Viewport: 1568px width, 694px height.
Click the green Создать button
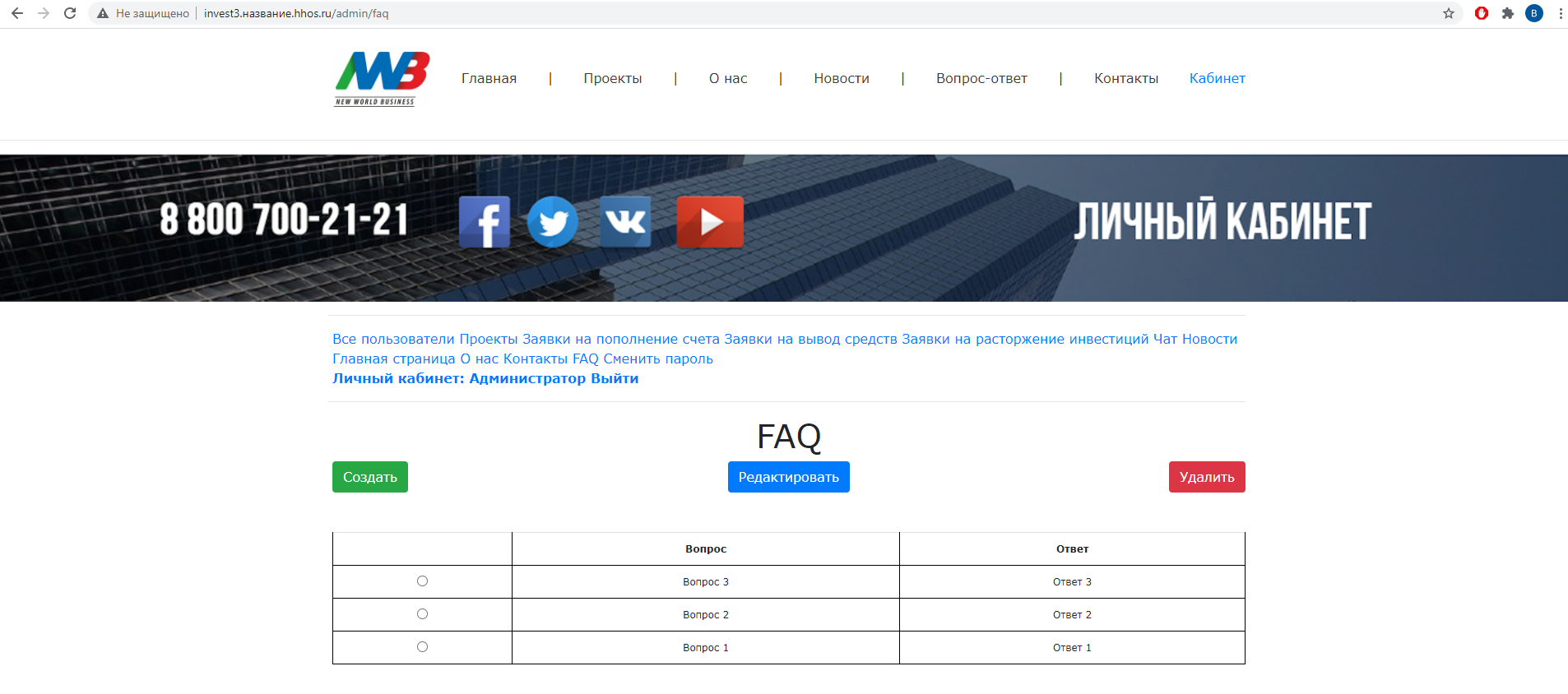pos(370,477)
